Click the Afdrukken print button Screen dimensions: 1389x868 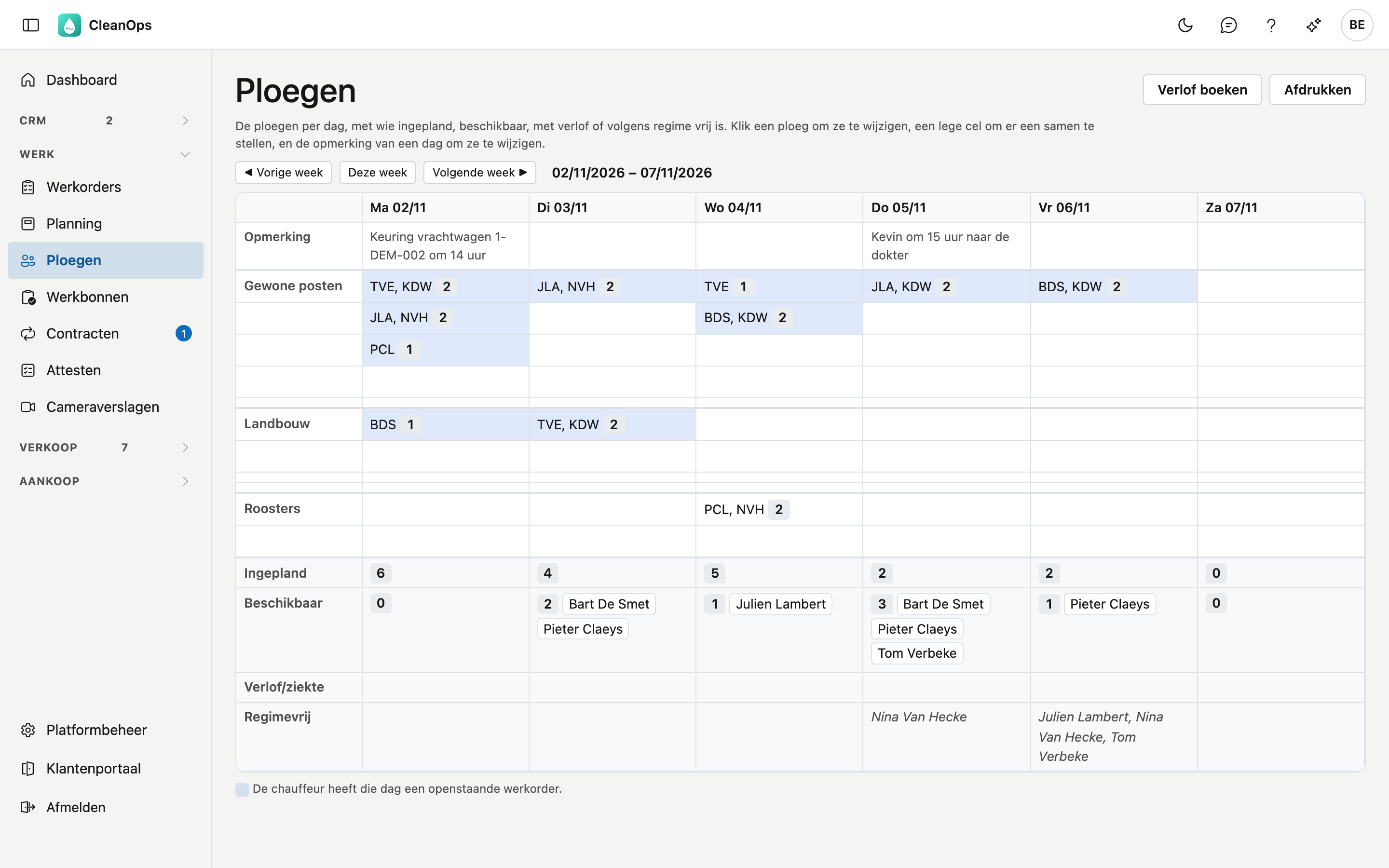1317,90
